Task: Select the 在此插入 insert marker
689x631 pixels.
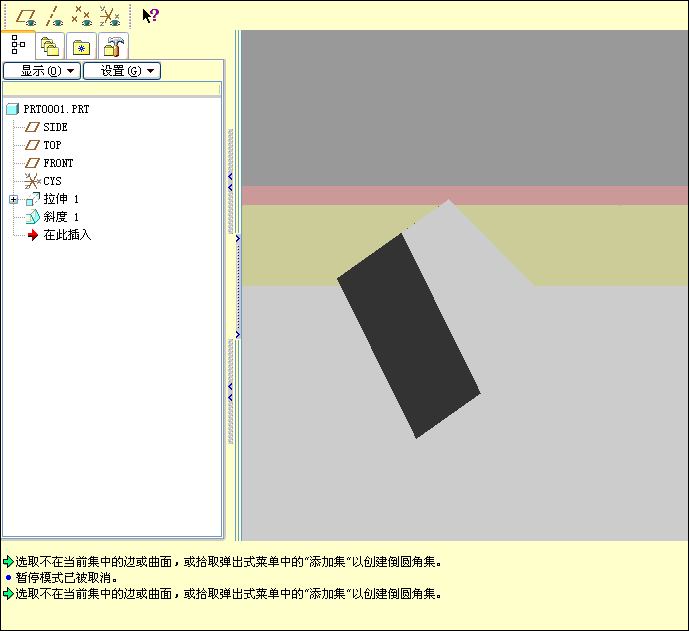Action: coord(67,235)
